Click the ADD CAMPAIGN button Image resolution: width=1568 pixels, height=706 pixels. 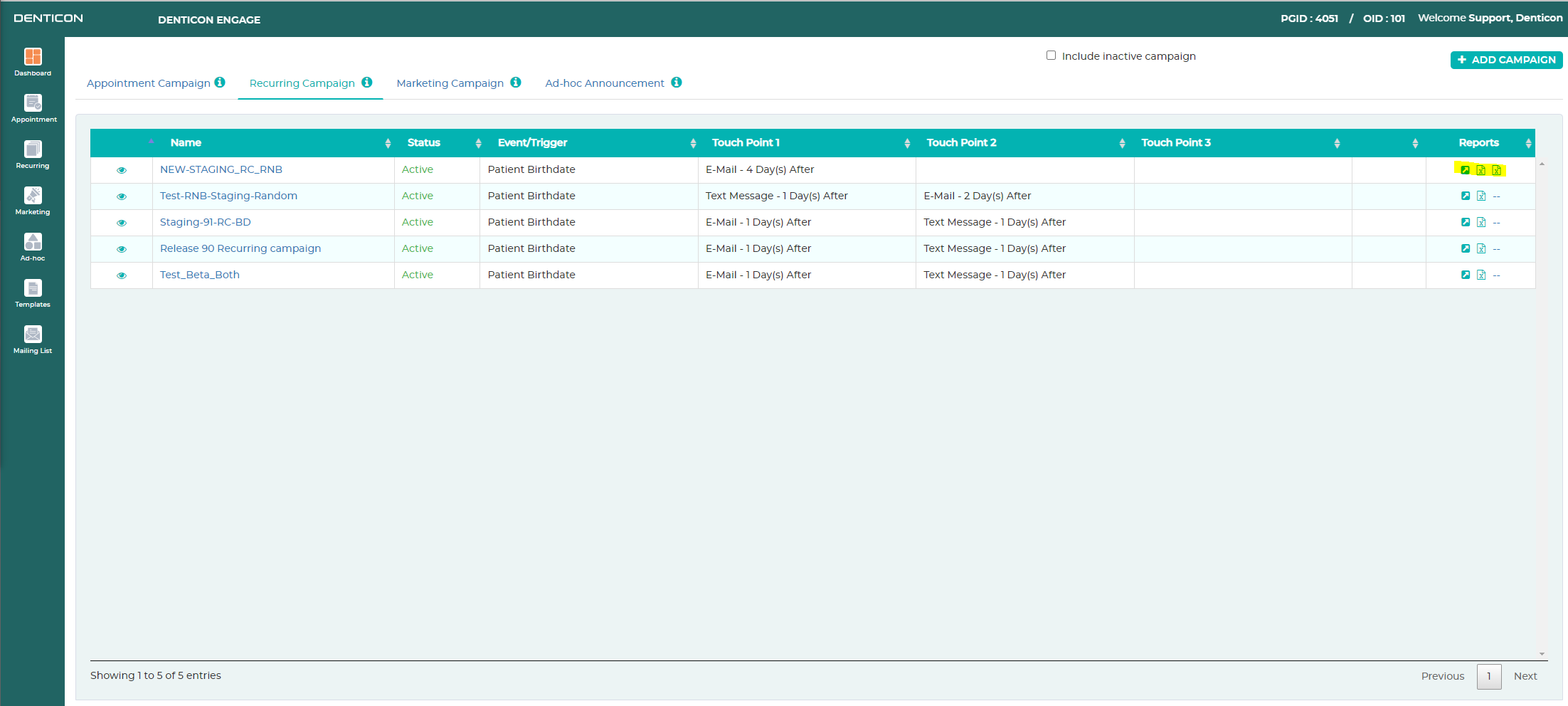1506,60
